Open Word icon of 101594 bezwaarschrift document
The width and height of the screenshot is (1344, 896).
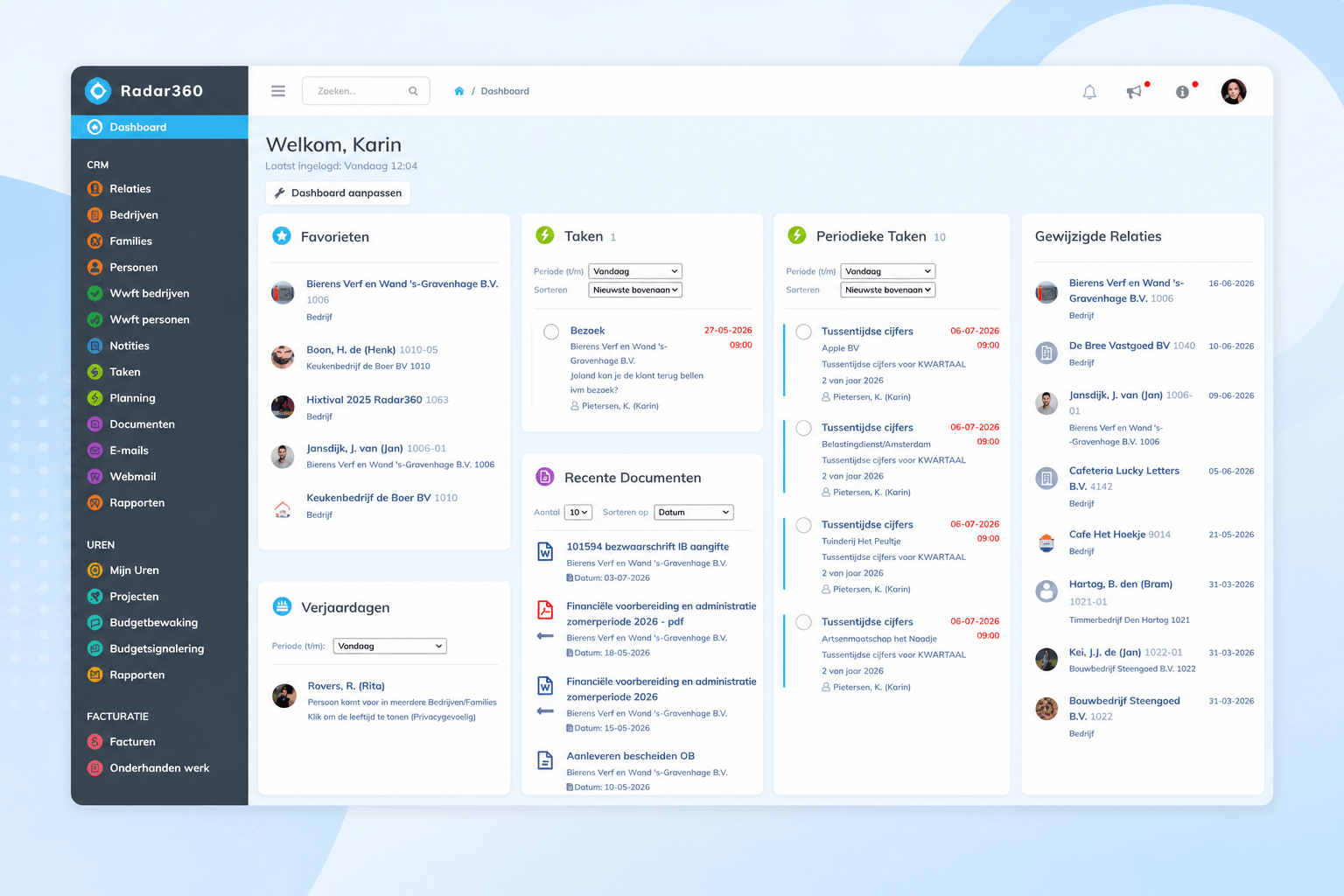(x=545, y=552)
